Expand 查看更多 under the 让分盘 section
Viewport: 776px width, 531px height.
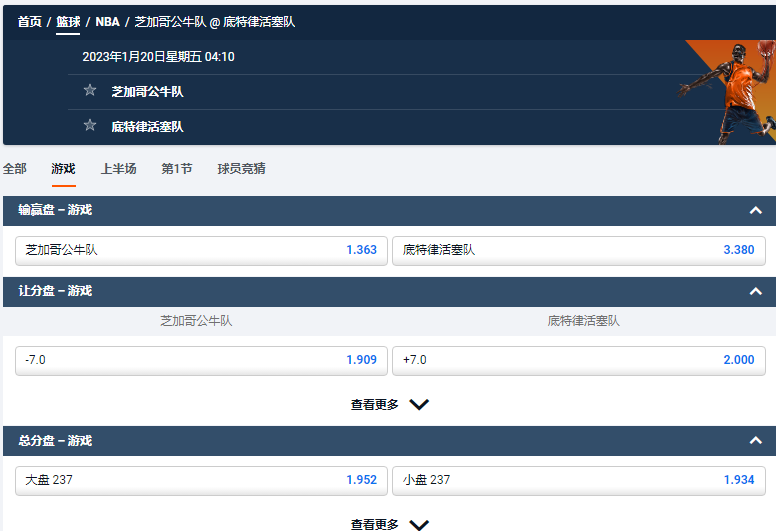[389, 405]
